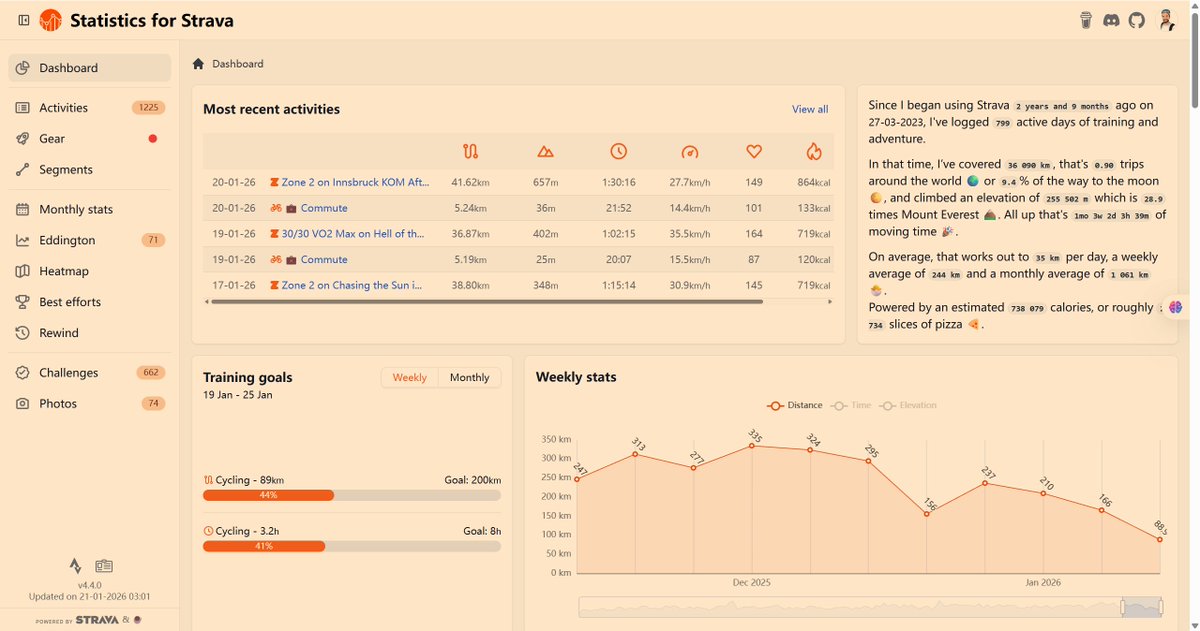
Task: Click the clock time column header icon
Action: point(619,152)
